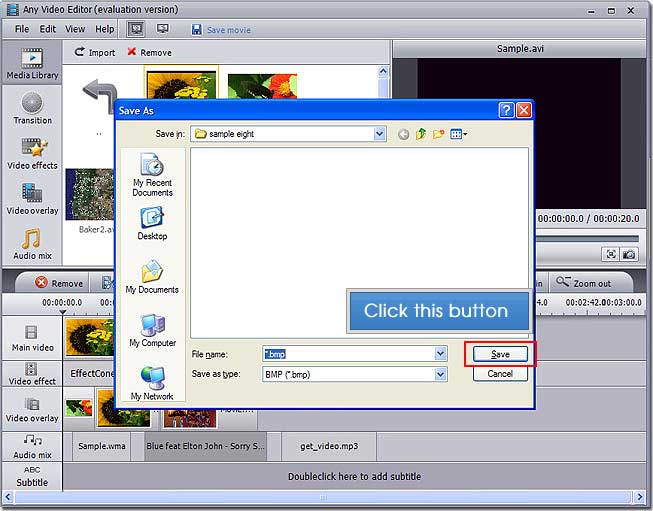Click the back arrow folder-up item
Image resolution: width=653 pixels, height=511 pixels.
[99, 95]
